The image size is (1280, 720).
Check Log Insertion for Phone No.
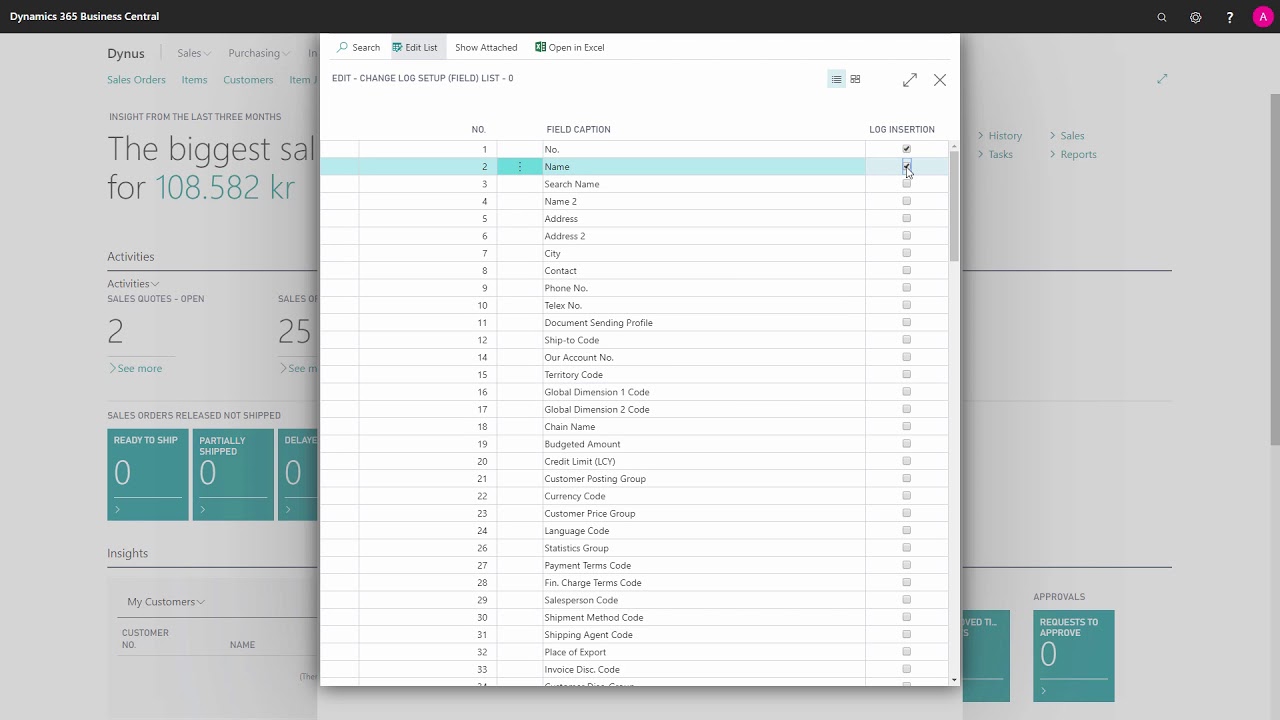coord(907,288)
